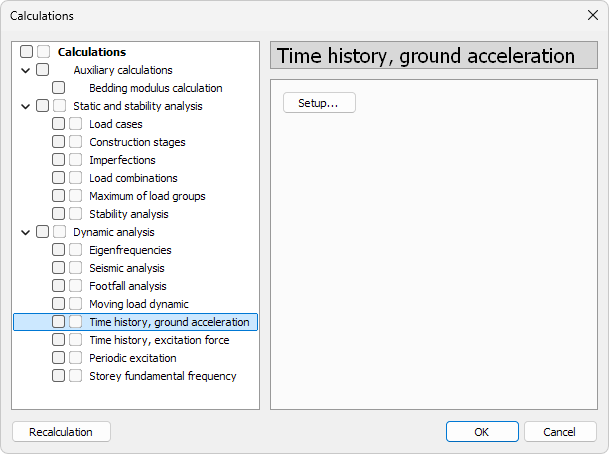Select the Construction stages tree item
Image resolution: width=609 pixels, height=454 pixels.
137,142
